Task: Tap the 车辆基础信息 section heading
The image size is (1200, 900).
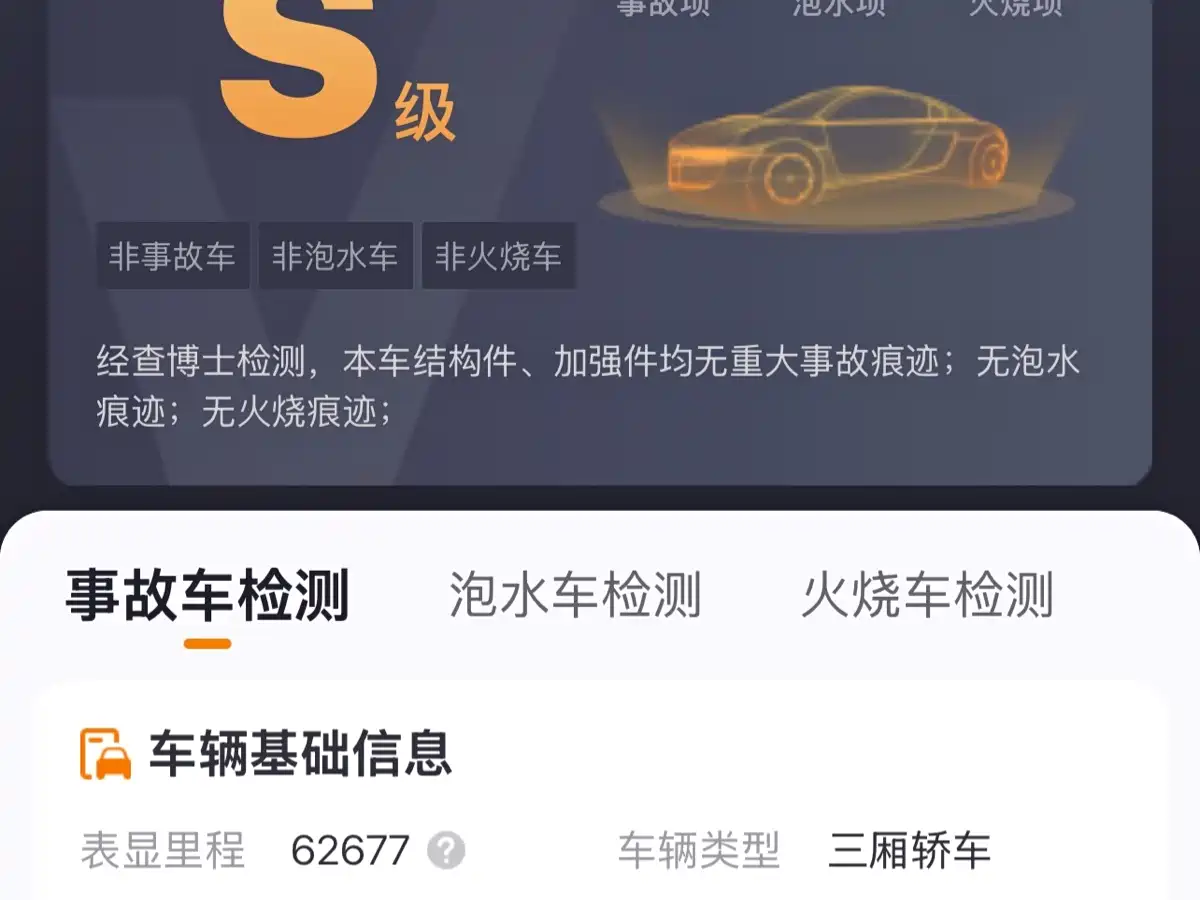Action: click(301, 754)
